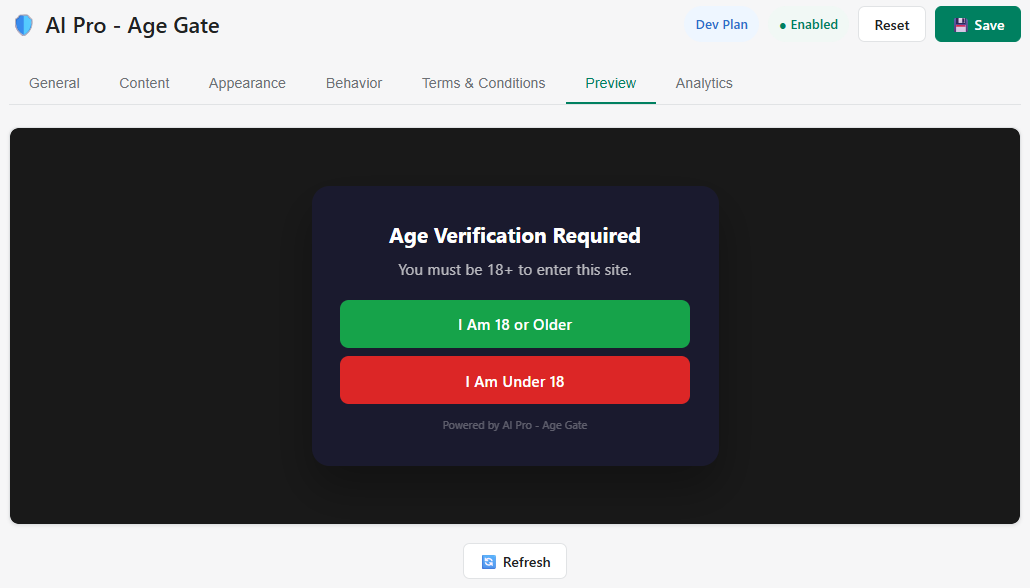Open the Terms & Conditions tab
The image size is (1030, 588).
[483, 83]
